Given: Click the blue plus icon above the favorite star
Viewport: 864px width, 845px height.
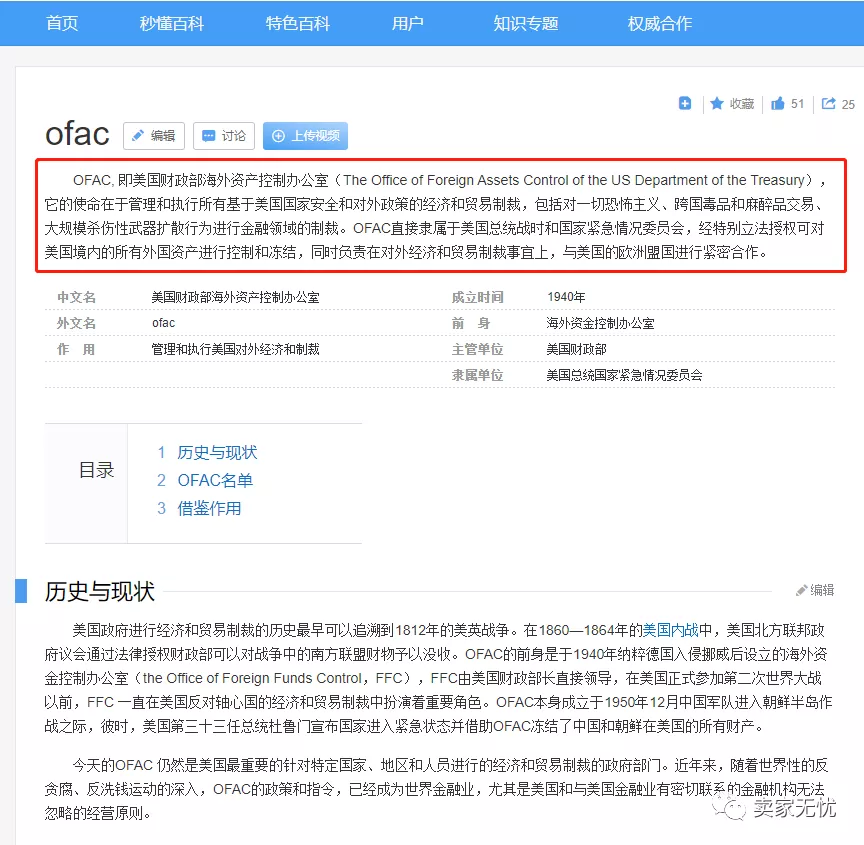Looking at the screenshot, I should (685, 104).
